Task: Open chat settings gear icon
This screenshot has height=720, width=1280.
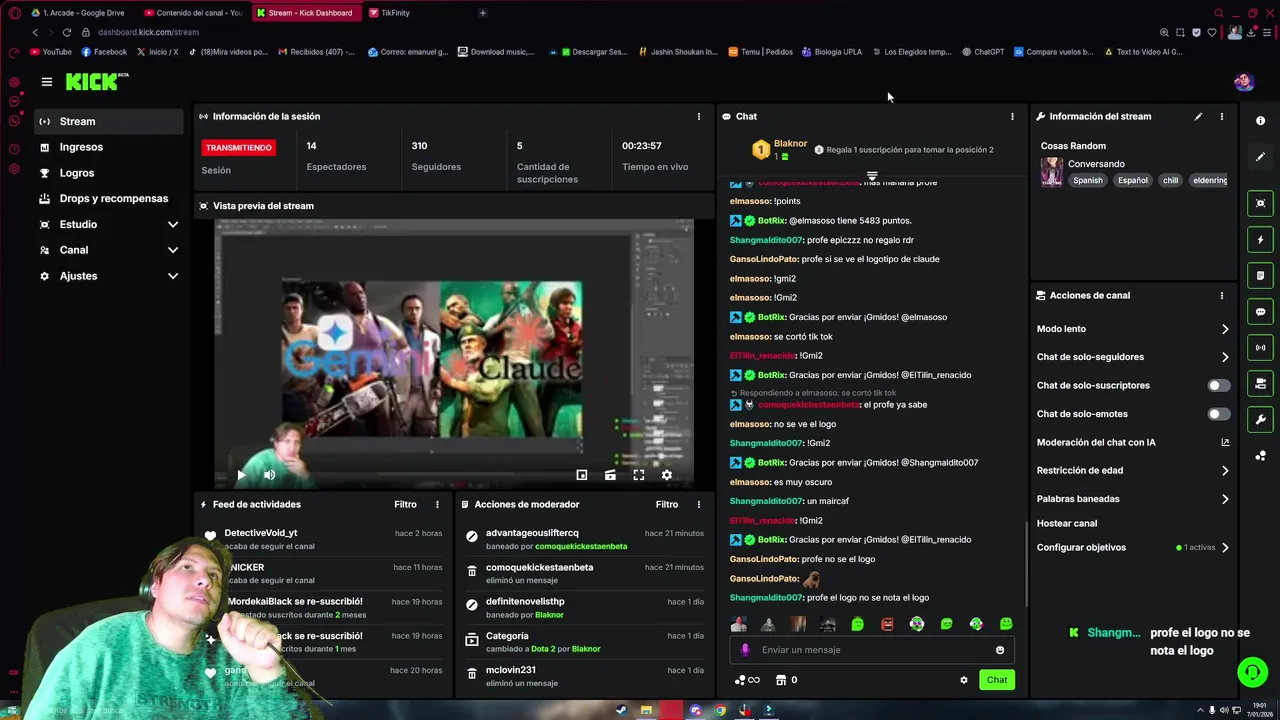Action: coord(964,680)
